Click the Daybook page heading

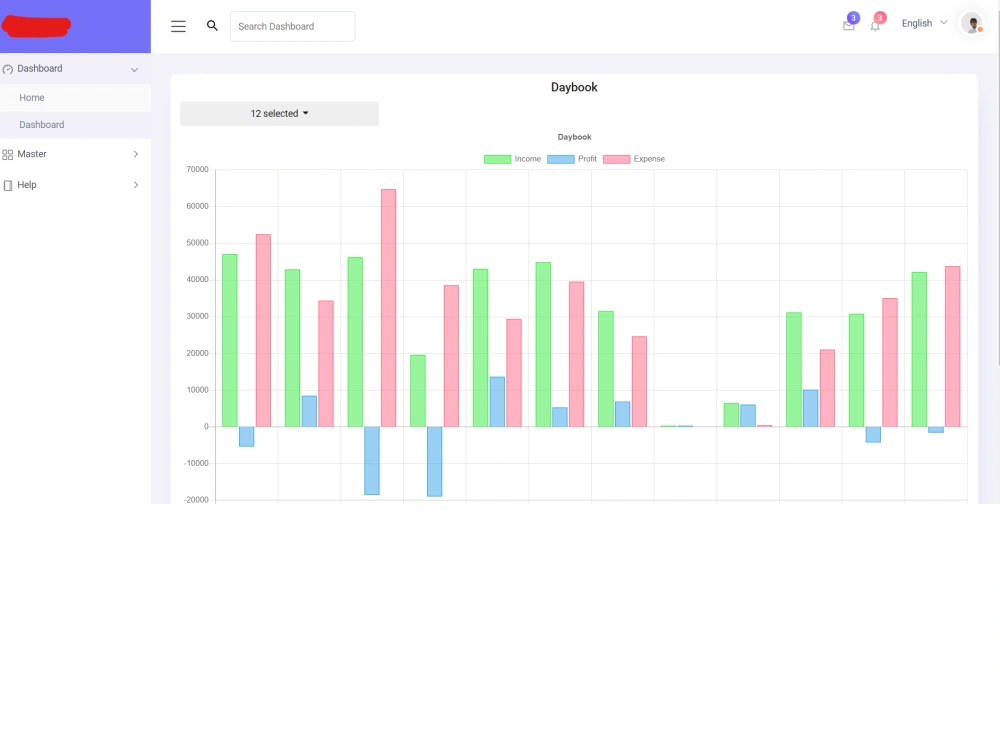574,87
